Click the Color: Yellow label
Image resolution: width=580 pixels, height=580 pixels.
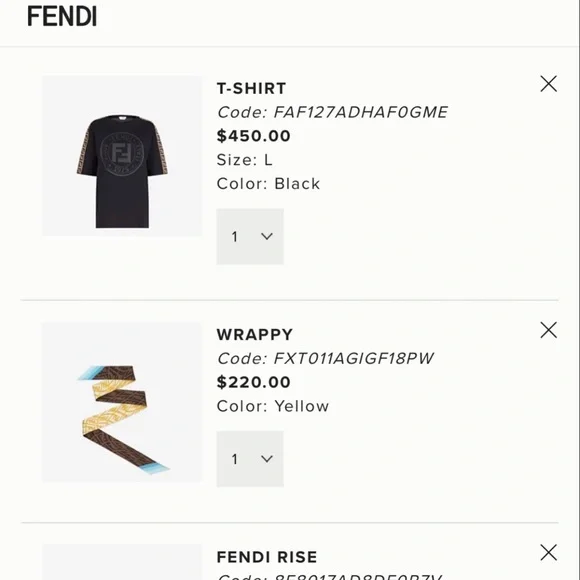pyautogui.click(x=273, y=406)
